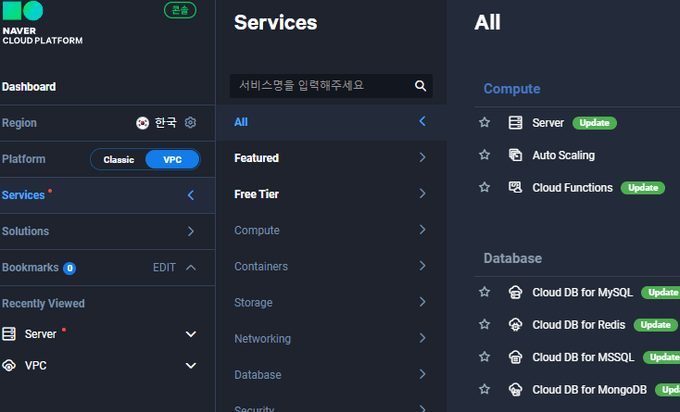Image resolution: width=680 pixels, height=412 pixels.
Task: Expand the Solutions menu arrow
Action: (191, 231)
